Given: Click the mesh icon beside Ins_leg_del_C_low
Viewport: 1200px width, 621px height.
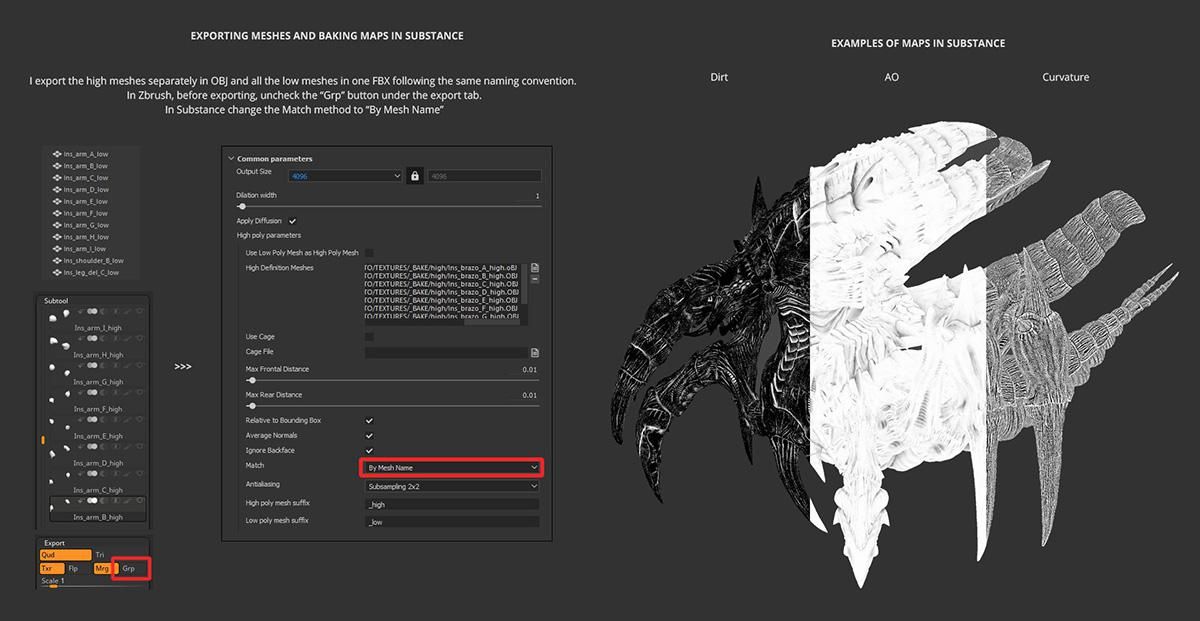Looking at the screenshot, I should coord(57,273).
